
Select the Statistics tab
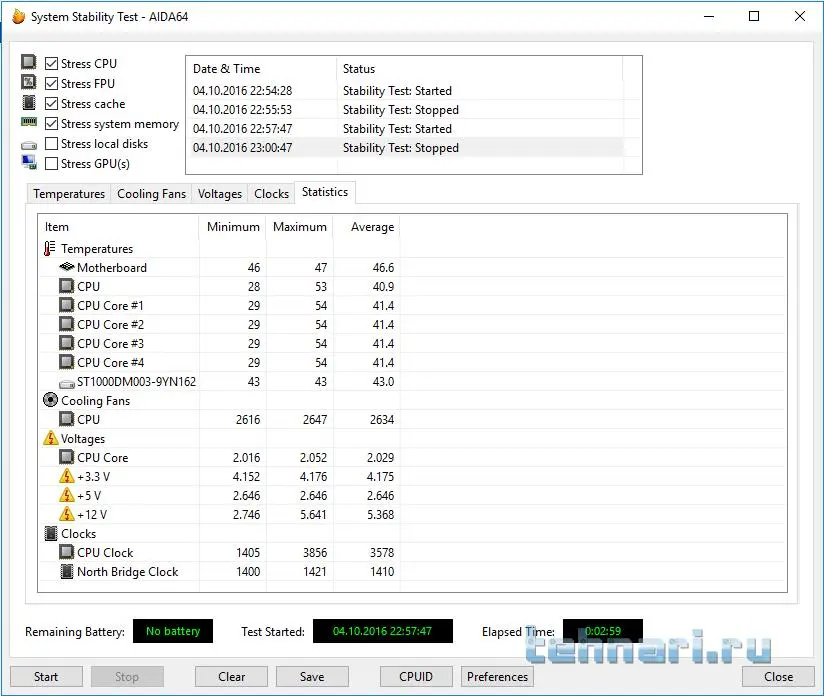tap(325, 192)
